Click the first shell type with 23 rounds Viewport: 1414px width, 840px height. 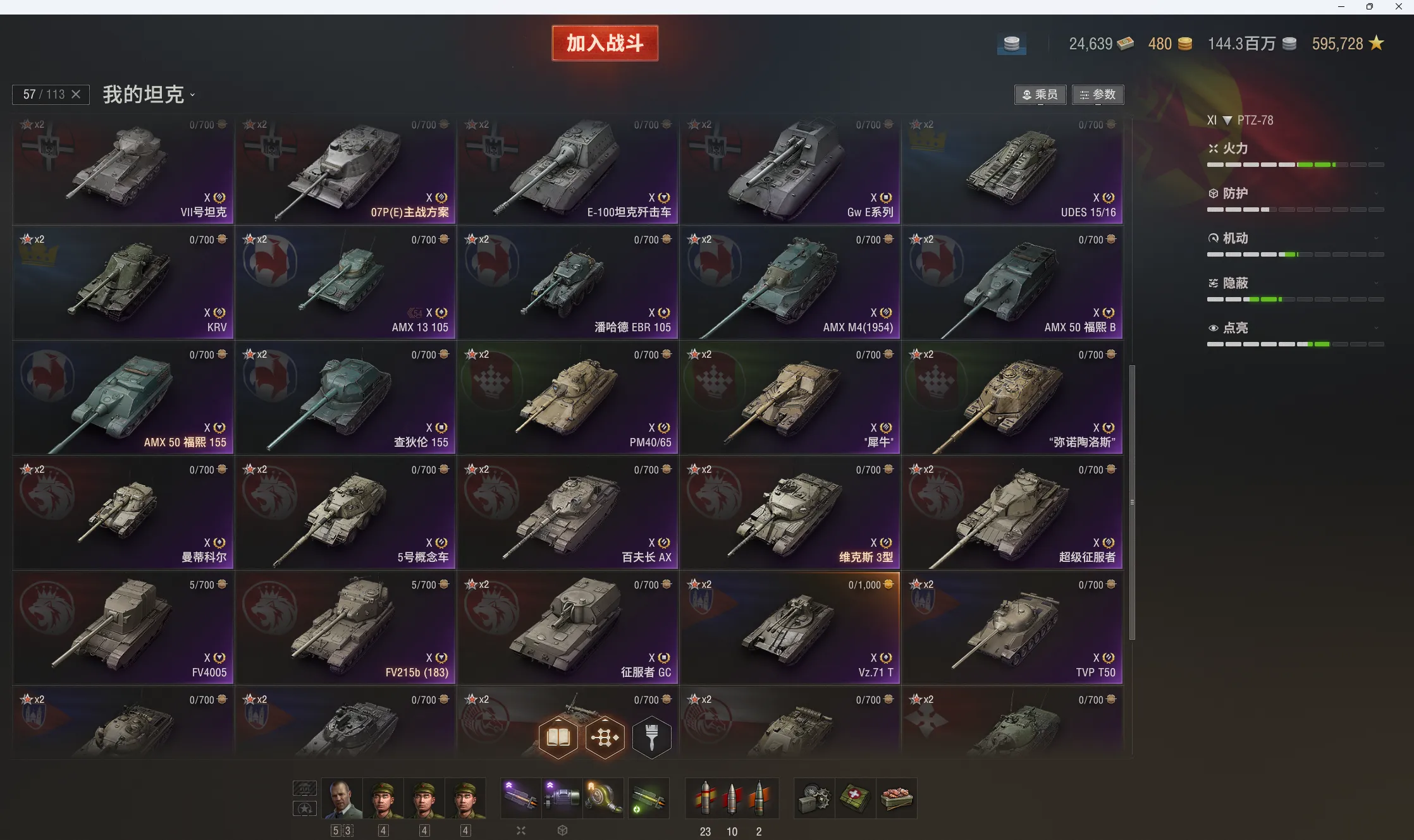(705, 798)
